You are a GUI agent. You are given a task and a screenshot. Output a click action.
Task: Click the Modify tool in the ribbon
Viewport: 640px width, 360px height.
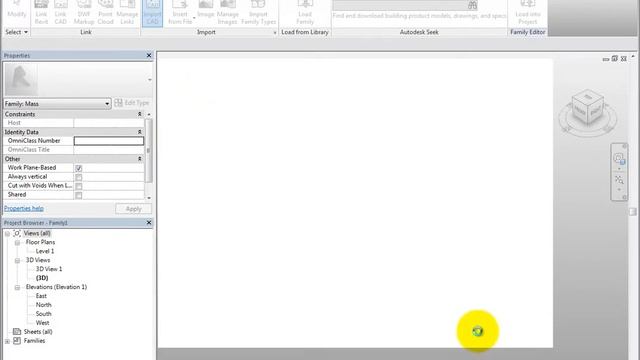tap(17, 11)
